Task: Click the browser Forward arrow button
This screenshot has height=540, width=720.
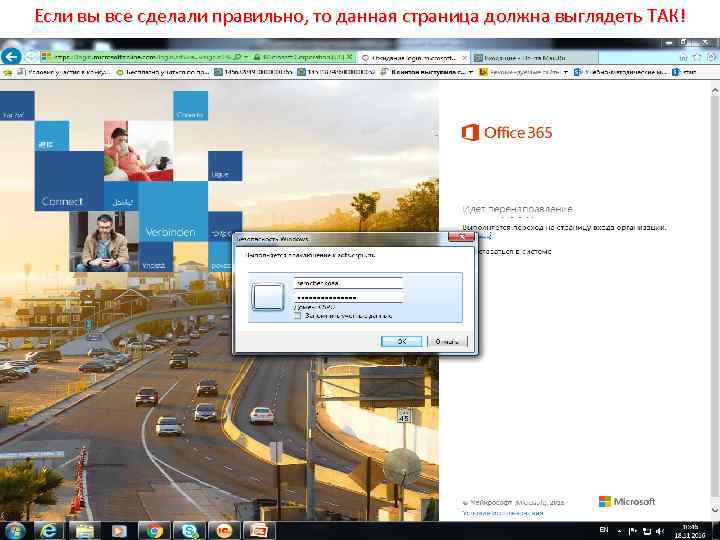Action: coord(31,57)
